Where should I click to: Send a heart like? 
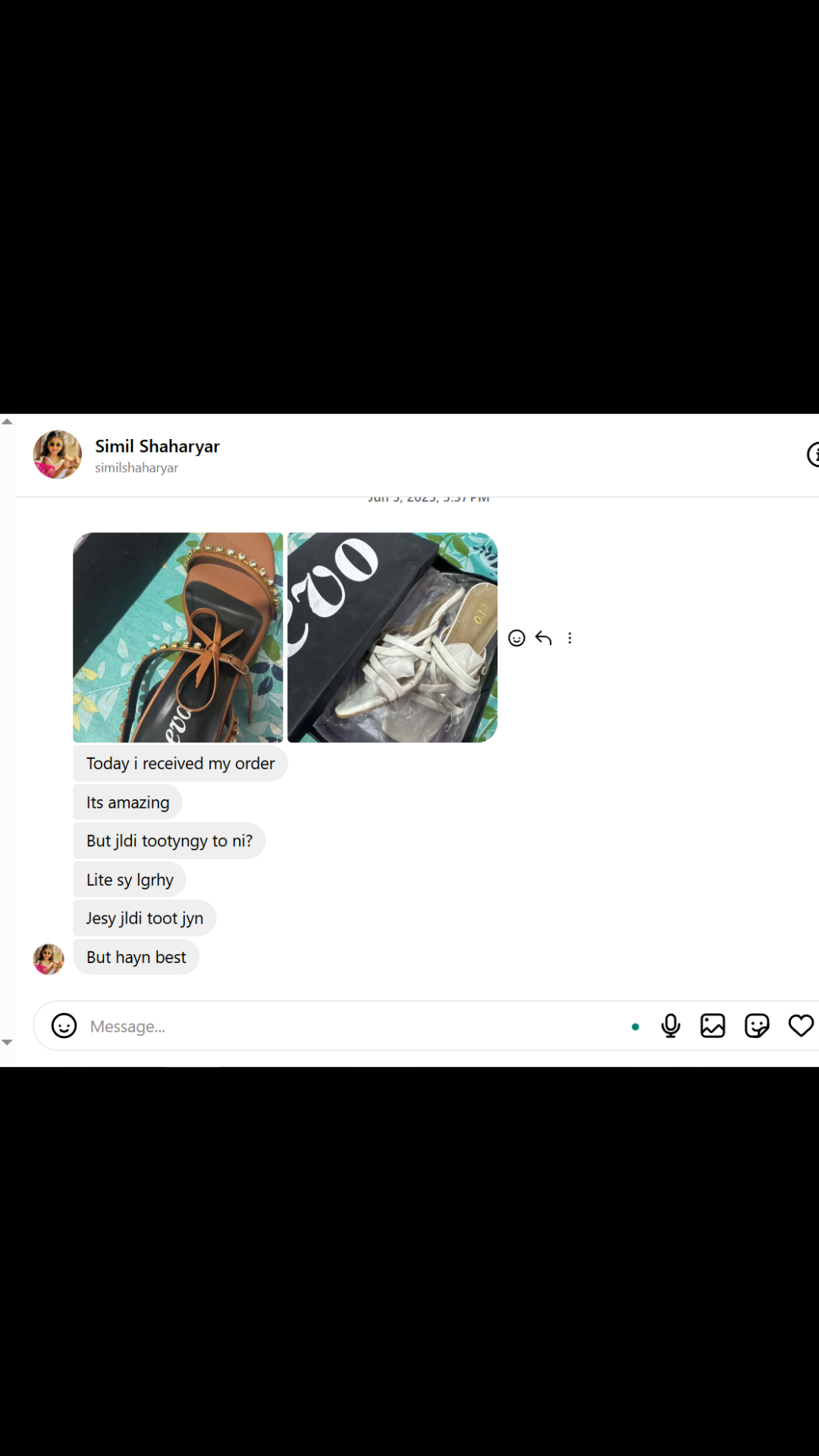coord(801,1026)
